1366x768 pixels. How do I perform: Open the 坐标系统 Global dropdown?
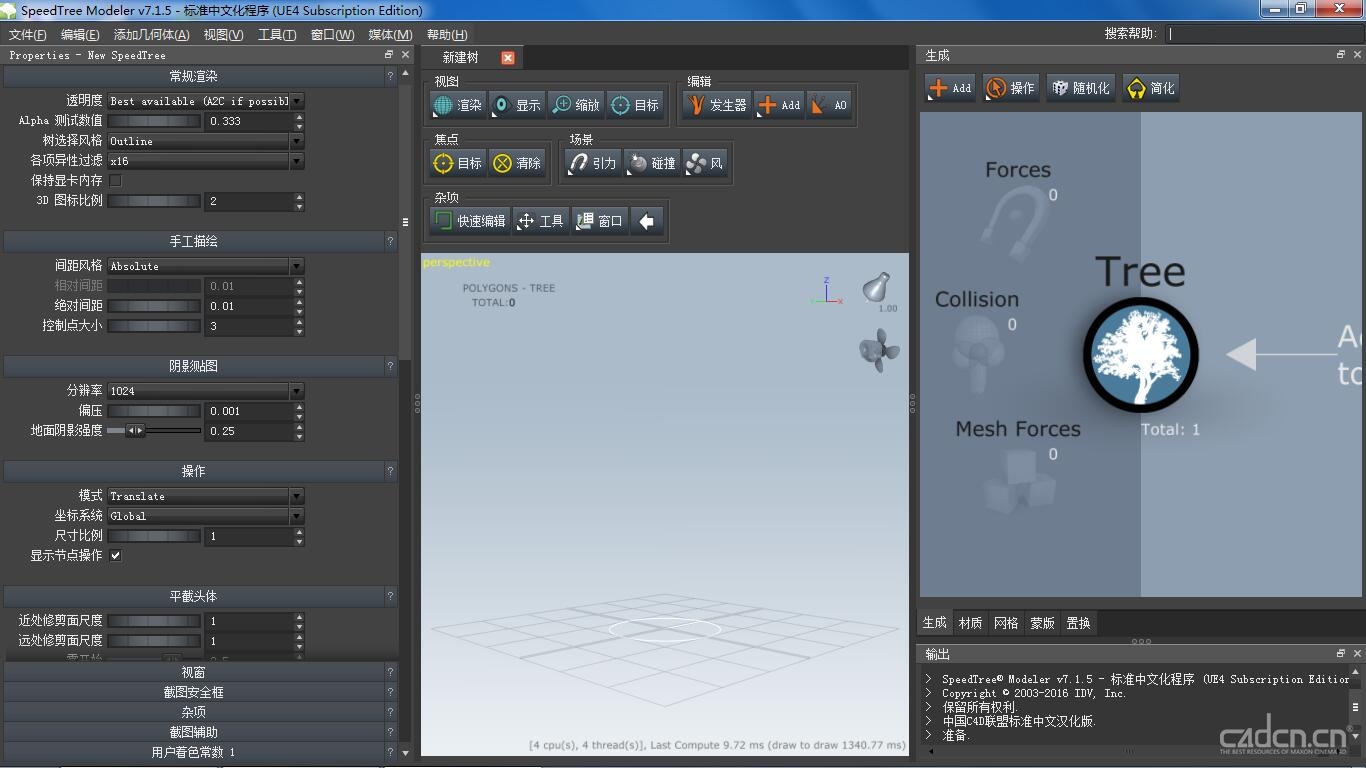(205, 516)
